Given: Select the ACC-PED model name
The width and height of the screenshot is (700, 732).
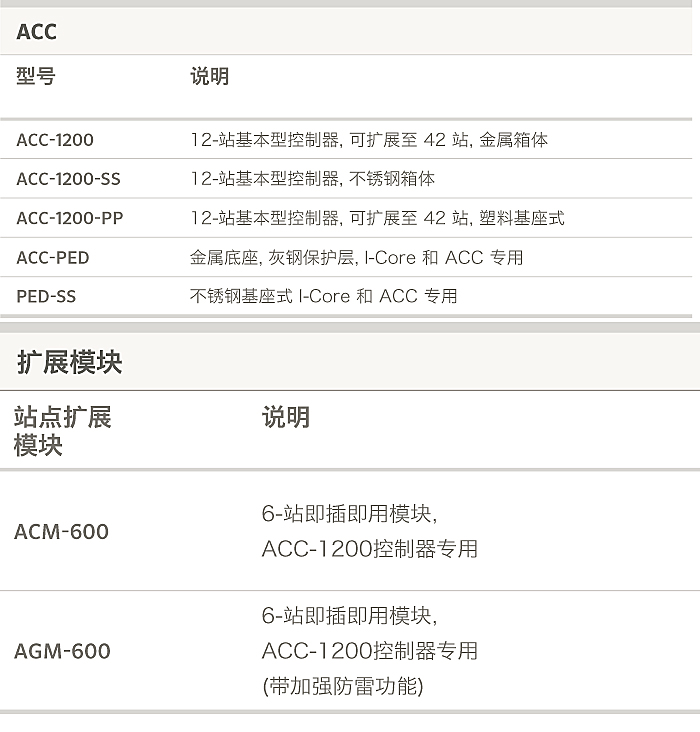Looking at the screenshot, I should tap(53, 257).
